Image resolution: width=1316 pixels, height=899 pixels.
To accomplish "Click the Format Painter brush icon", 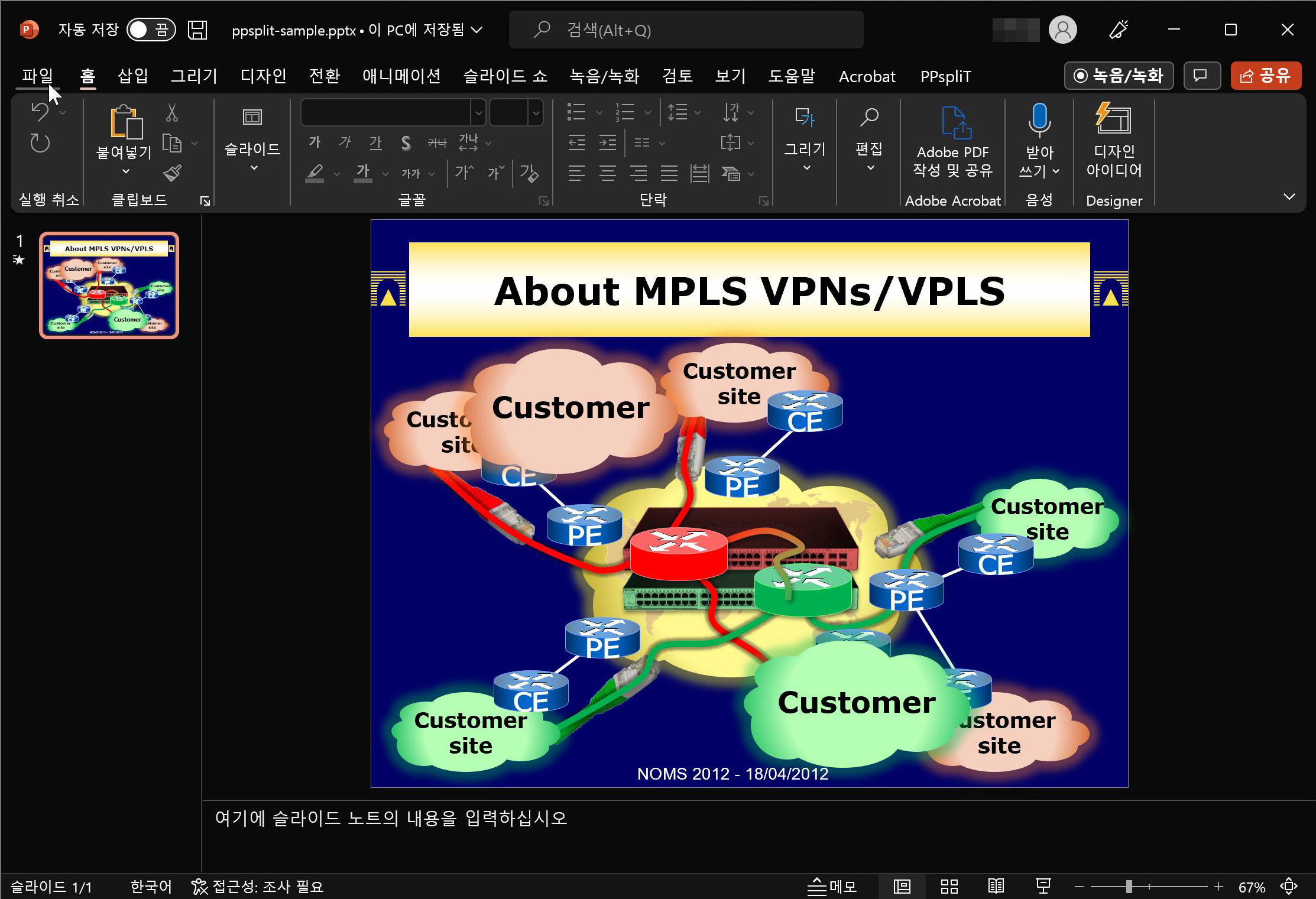I will click(x=172, y=173).
